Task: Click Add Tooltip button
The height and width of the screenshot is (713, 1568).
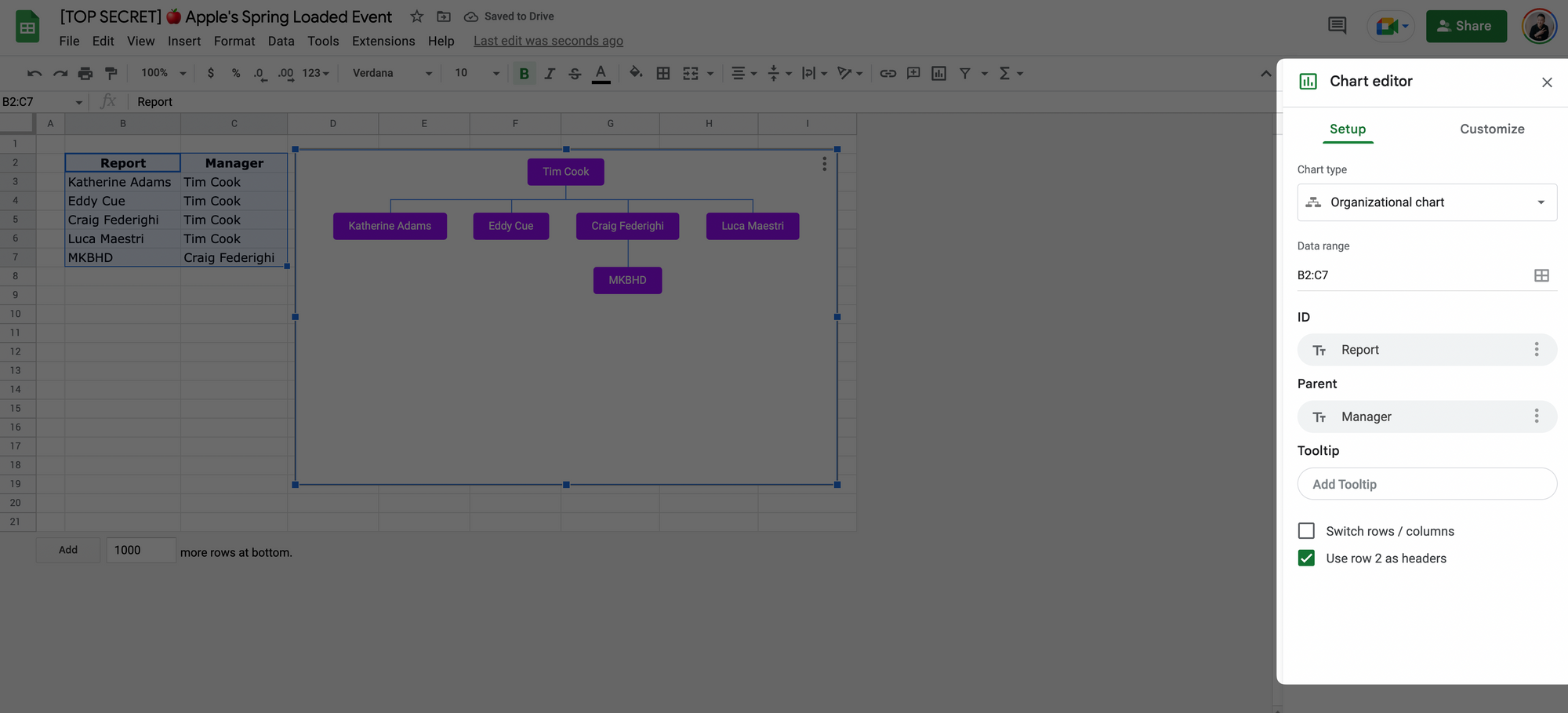Action: (x=1427, y=484)
